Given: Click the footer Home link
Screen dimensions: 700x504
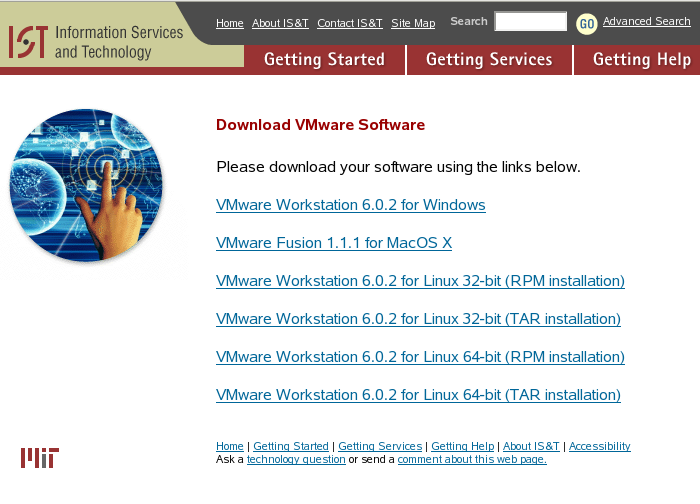Looking at the screenshot, I should (x=229, y=446).
